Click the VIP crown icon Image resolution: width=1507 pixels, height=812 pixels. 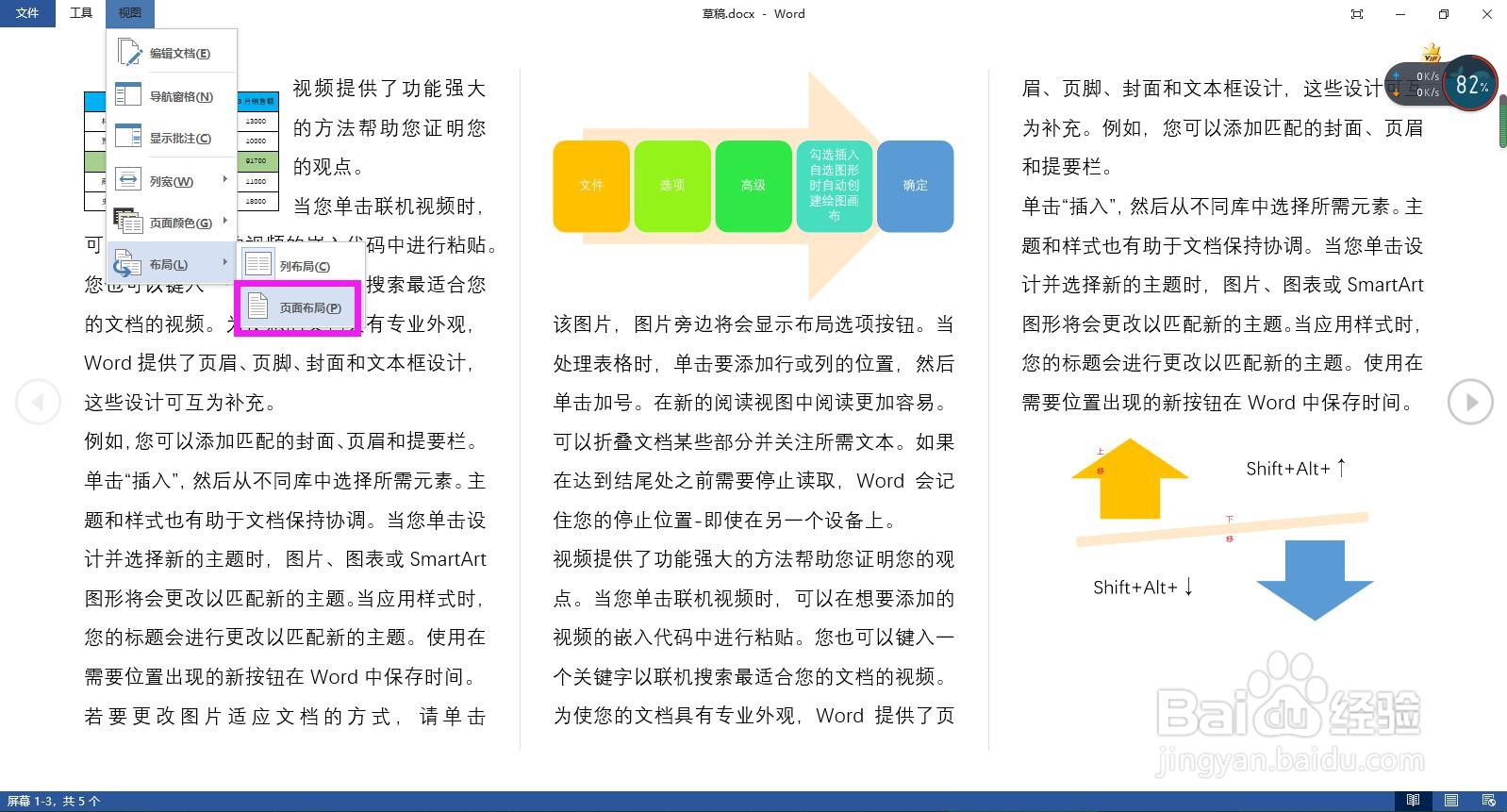[x=1432, y=52]
